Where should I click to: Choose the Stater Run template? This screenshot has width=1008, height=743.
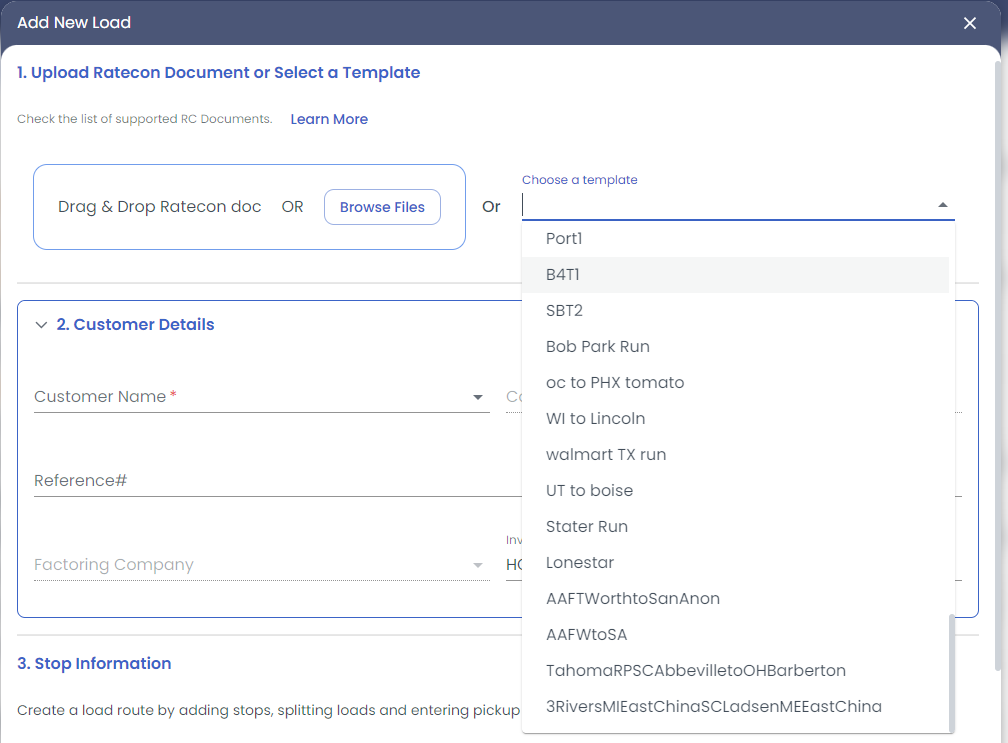click(586, 526)
